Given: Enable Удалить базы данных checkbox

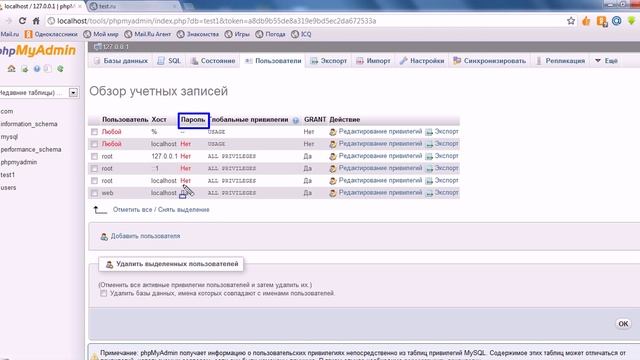Looking at the screenshot, I should (104, 293).
